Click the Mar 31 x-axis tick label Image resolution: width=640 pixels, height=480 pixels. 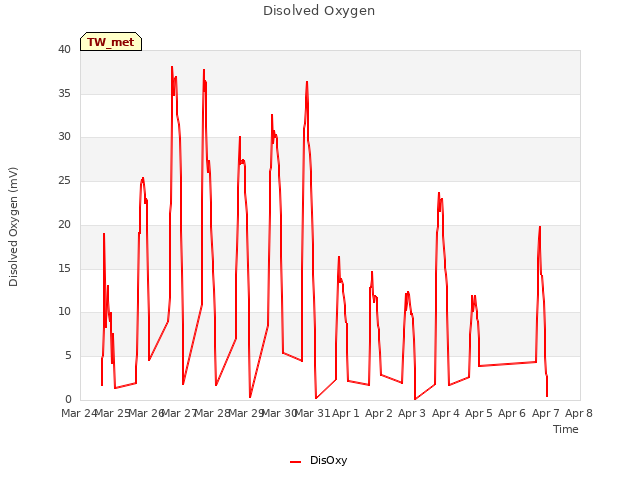(312, 413)
